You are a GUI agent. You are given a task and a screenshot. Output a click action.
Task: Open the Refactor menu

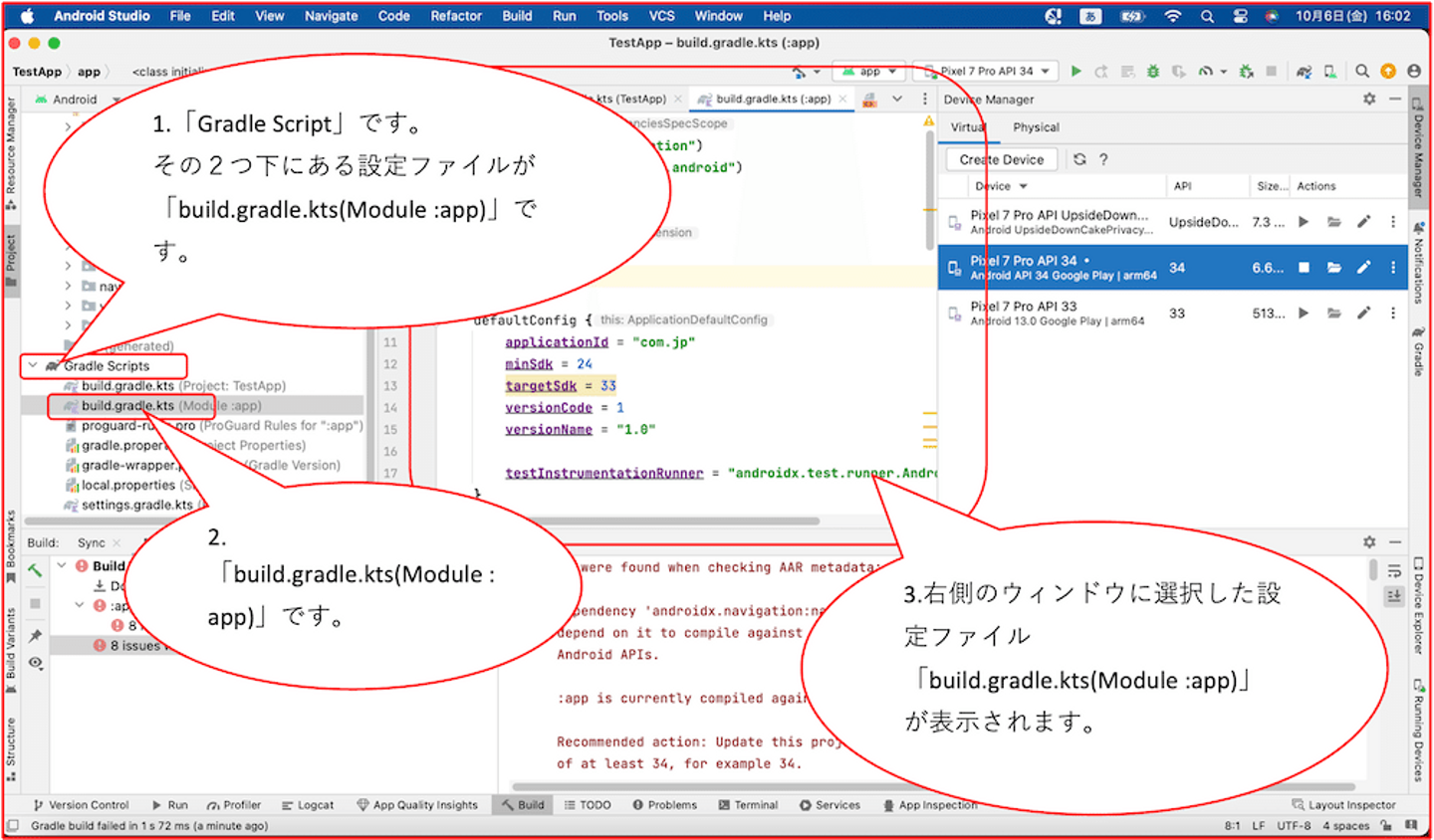455,16
